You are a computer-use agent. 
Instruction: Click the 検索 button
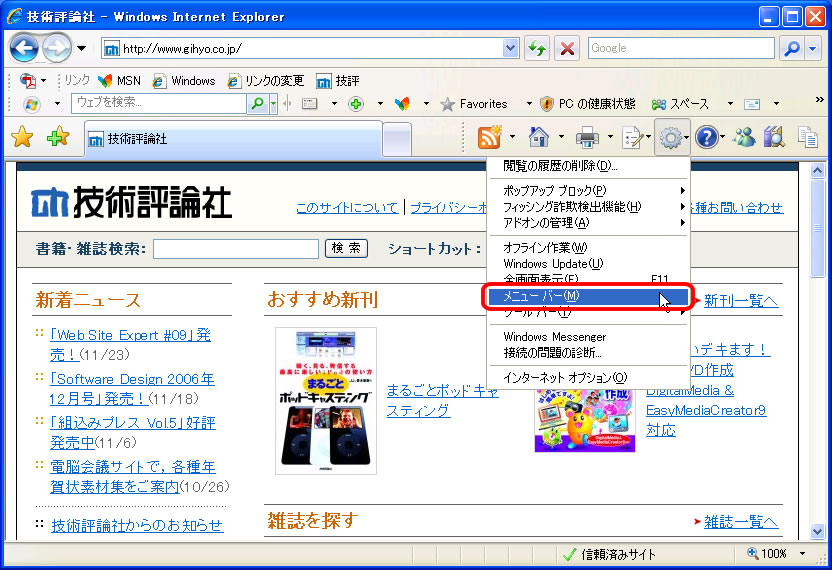[x=346, y=248]
